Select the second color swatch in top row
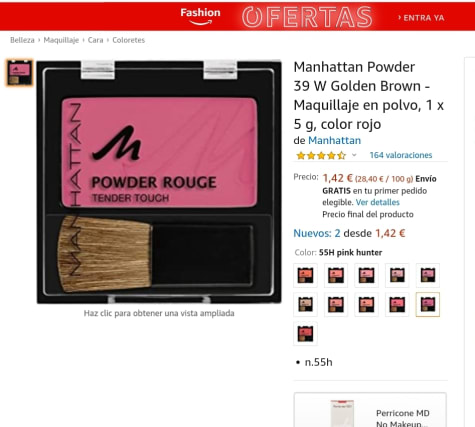The image size is (475, 427). 336,275
